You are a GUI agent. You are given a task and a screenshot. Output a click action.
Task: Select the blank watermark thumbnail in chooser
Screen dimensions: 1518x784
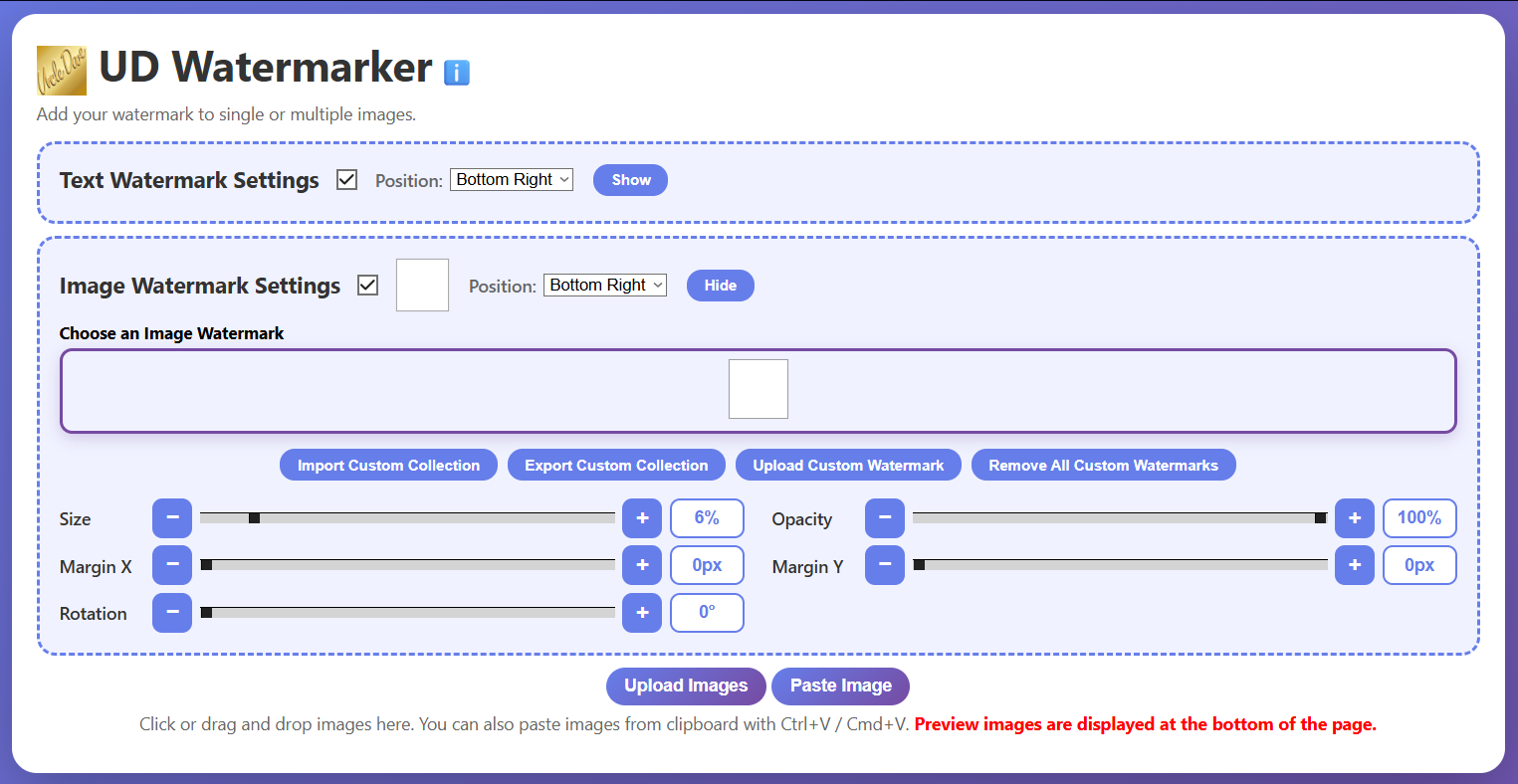(x=759, y=389)
